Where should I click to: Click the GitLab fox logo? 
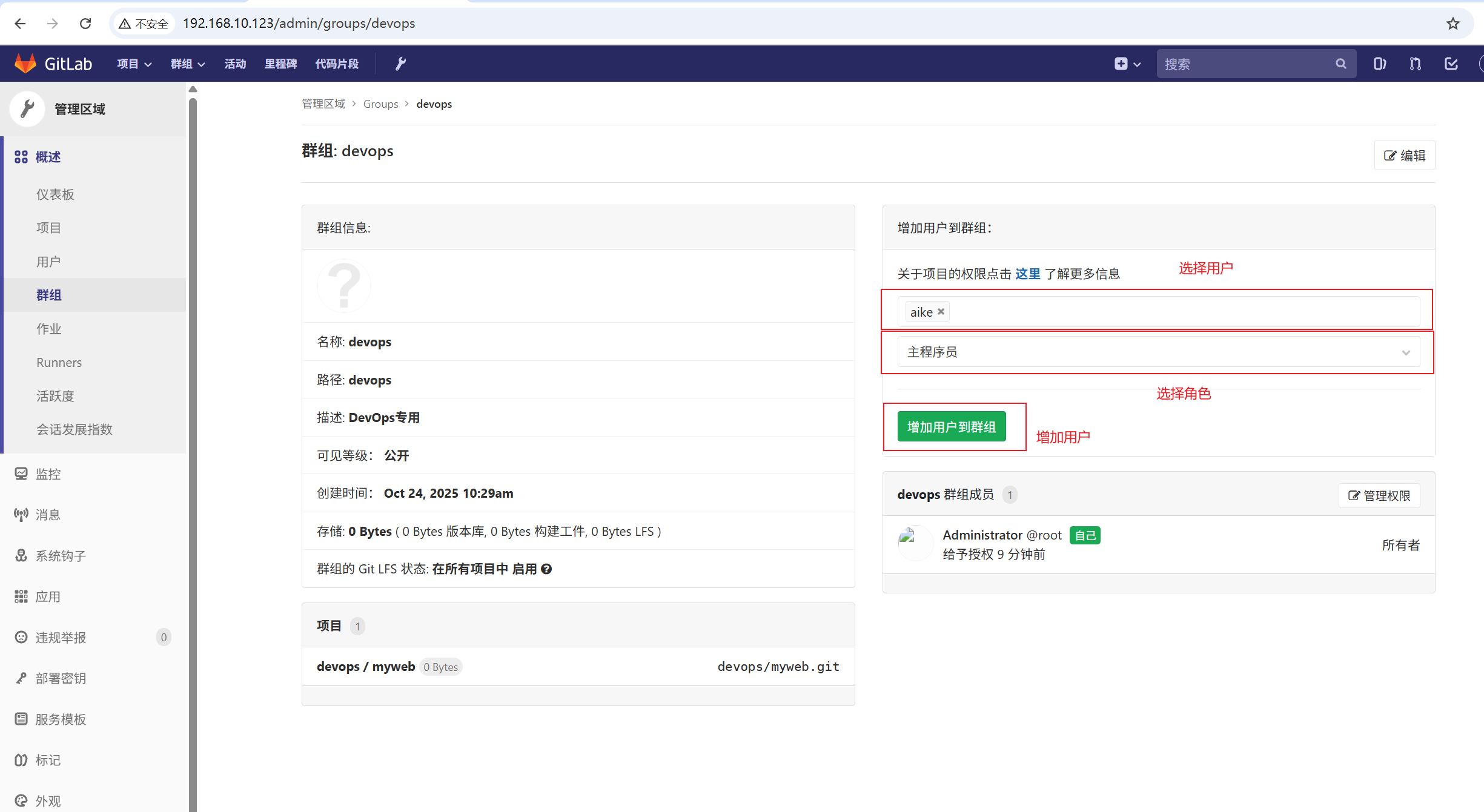coord(25,64)
